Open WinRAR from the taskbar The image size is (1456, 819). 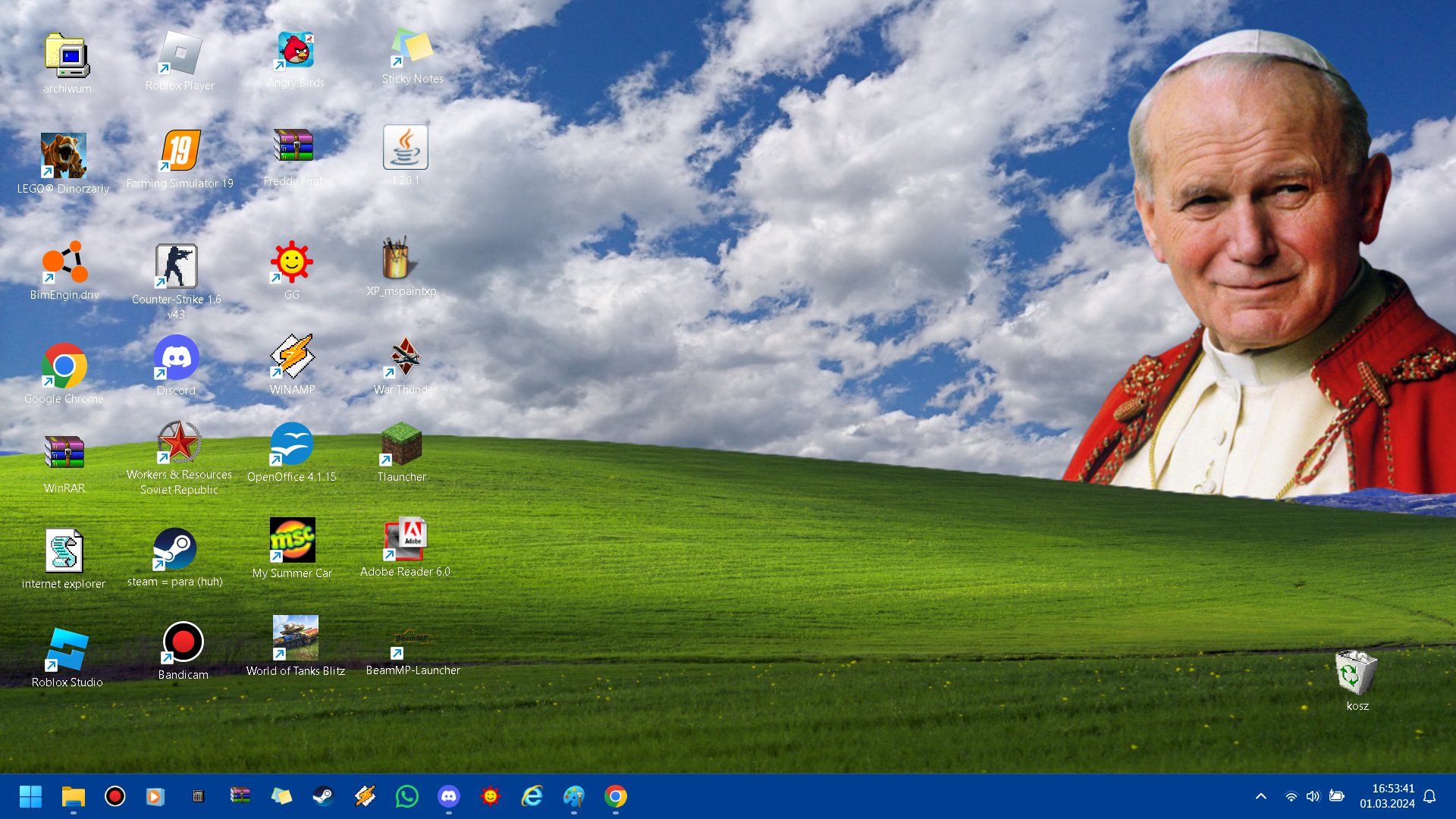[x=240, y=795]
